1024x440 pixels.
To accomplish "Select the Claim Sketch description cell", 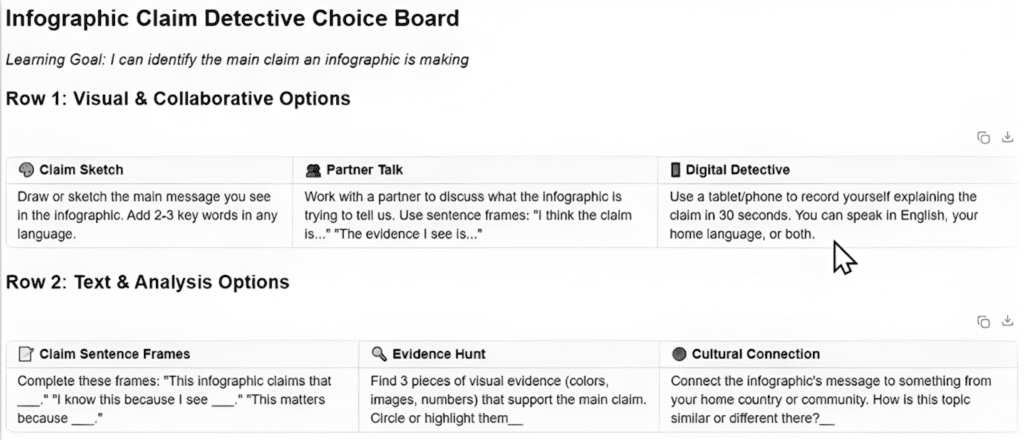I will coord(148,215).
